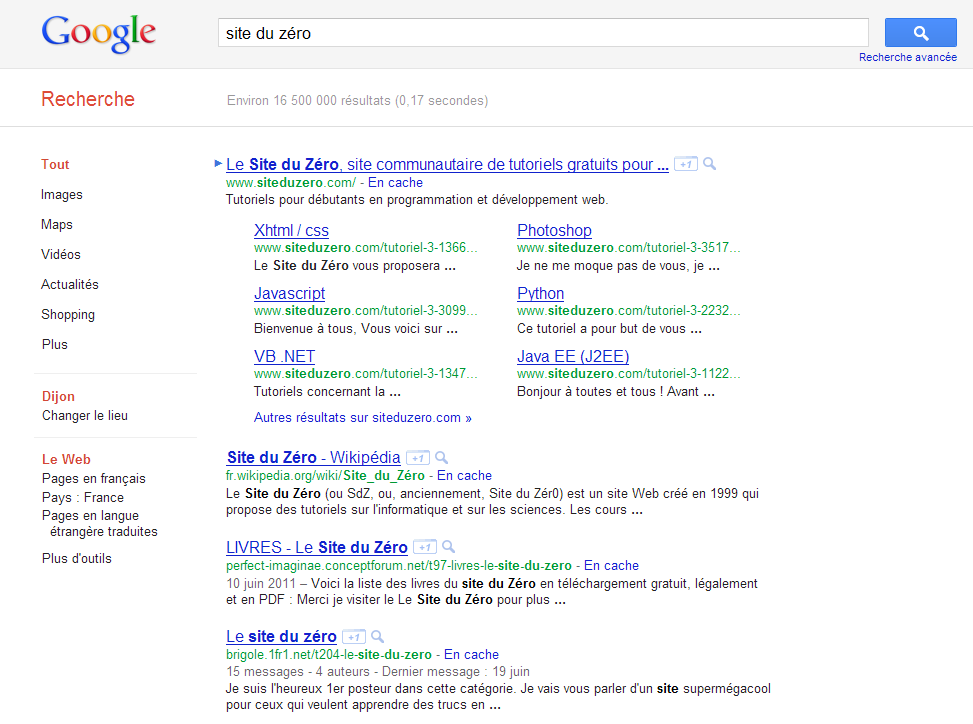Expand the Plus search categories
The height and width of the screenshot is (724, 973).
[x=55, y=344]
